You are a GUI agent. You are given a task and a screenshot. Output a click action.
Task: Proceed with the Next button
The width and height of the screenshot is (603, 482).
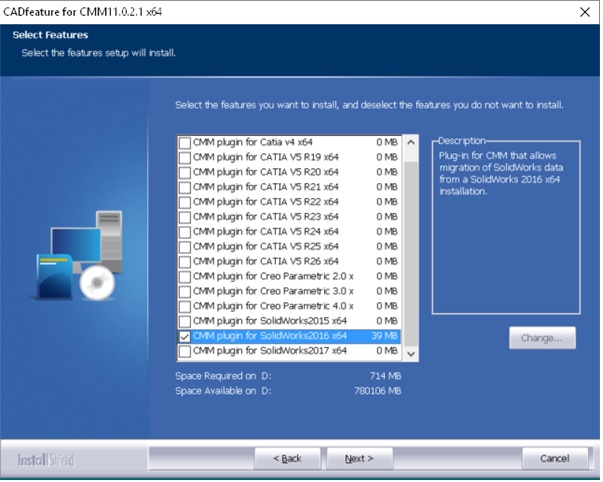click(x=359, y=459)
